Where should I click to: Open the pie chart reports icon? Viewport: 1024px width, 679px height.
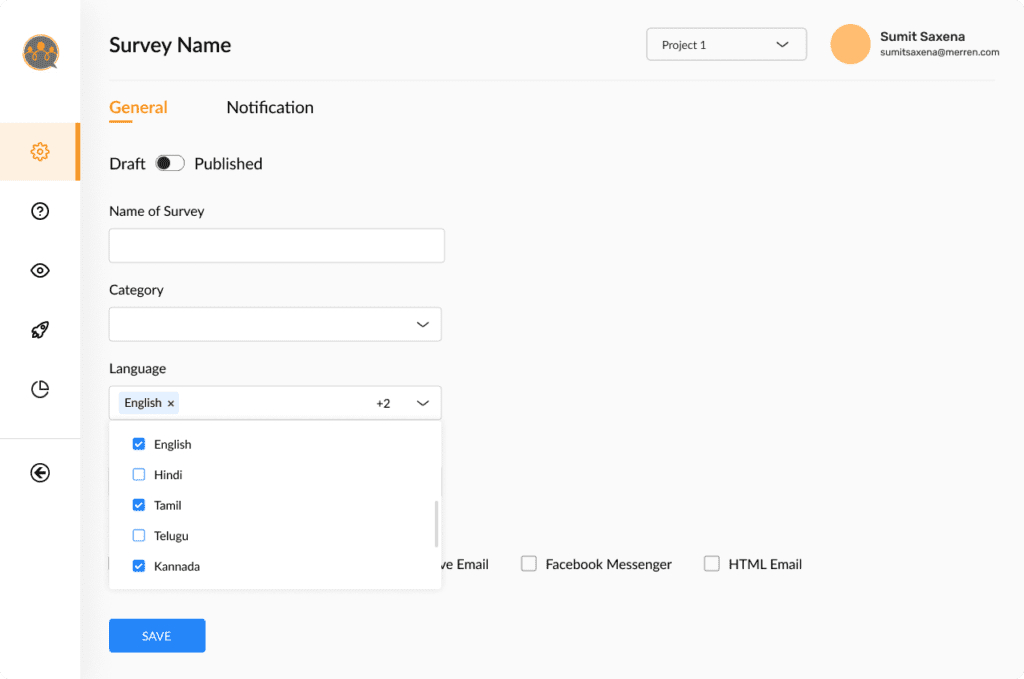point(40,389)
